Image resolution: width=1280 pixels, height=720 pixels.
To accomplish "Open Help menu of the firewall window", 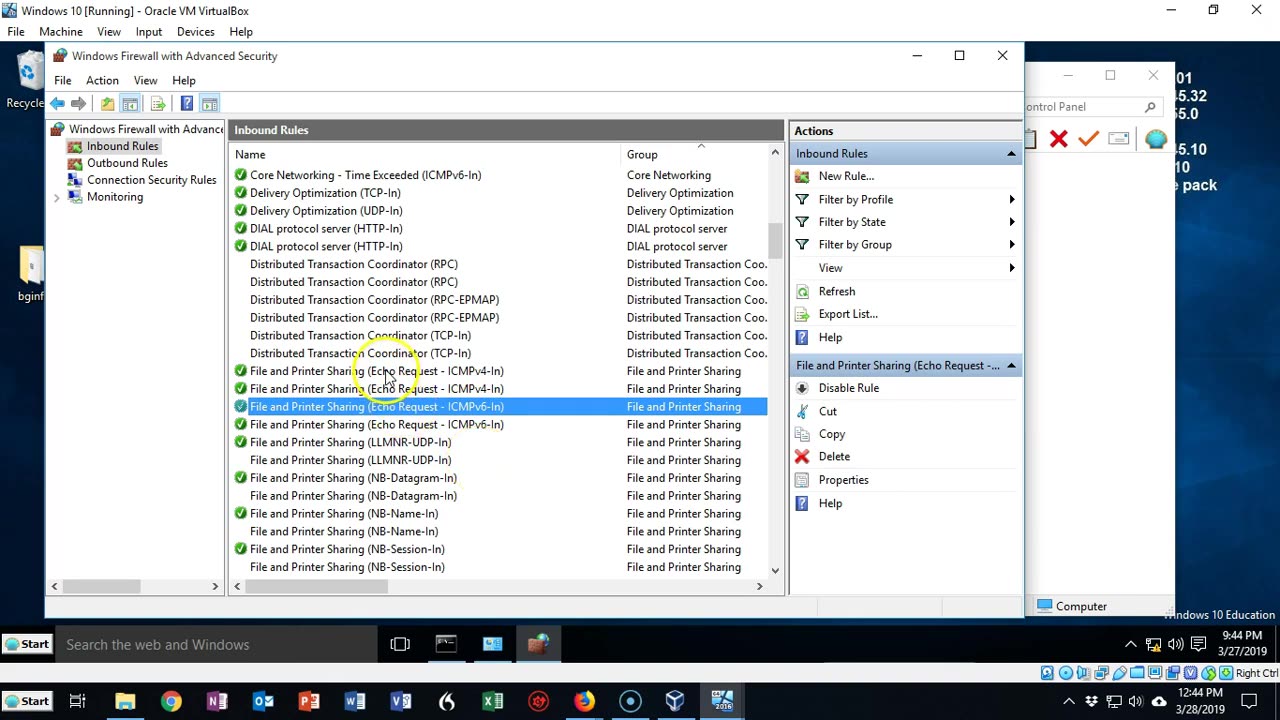I will pos(183,80).
